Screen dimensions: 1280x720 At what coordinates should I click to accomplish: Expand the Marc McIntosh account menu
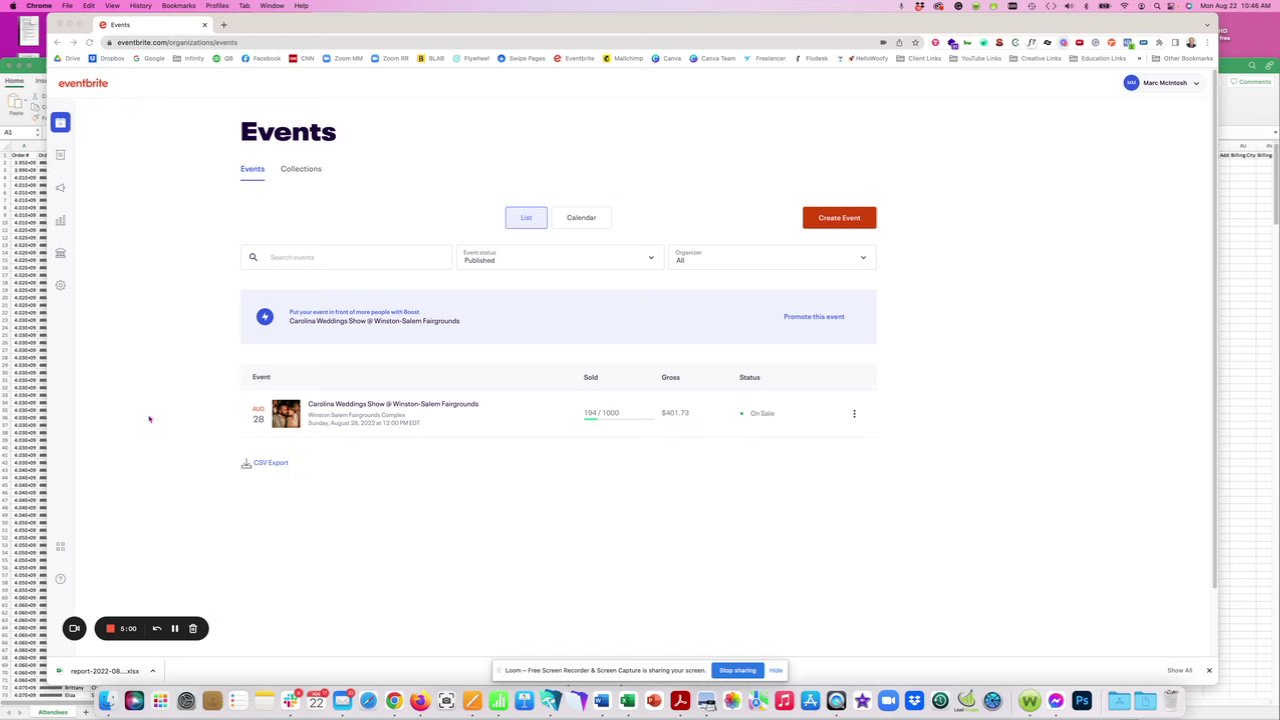(1161, 83)
